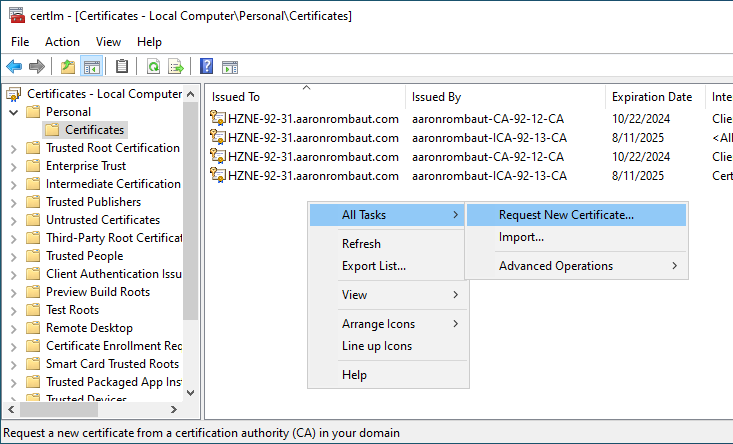Click the clipboard toolbar icon
Screen dimensions: 733x444
122,67
